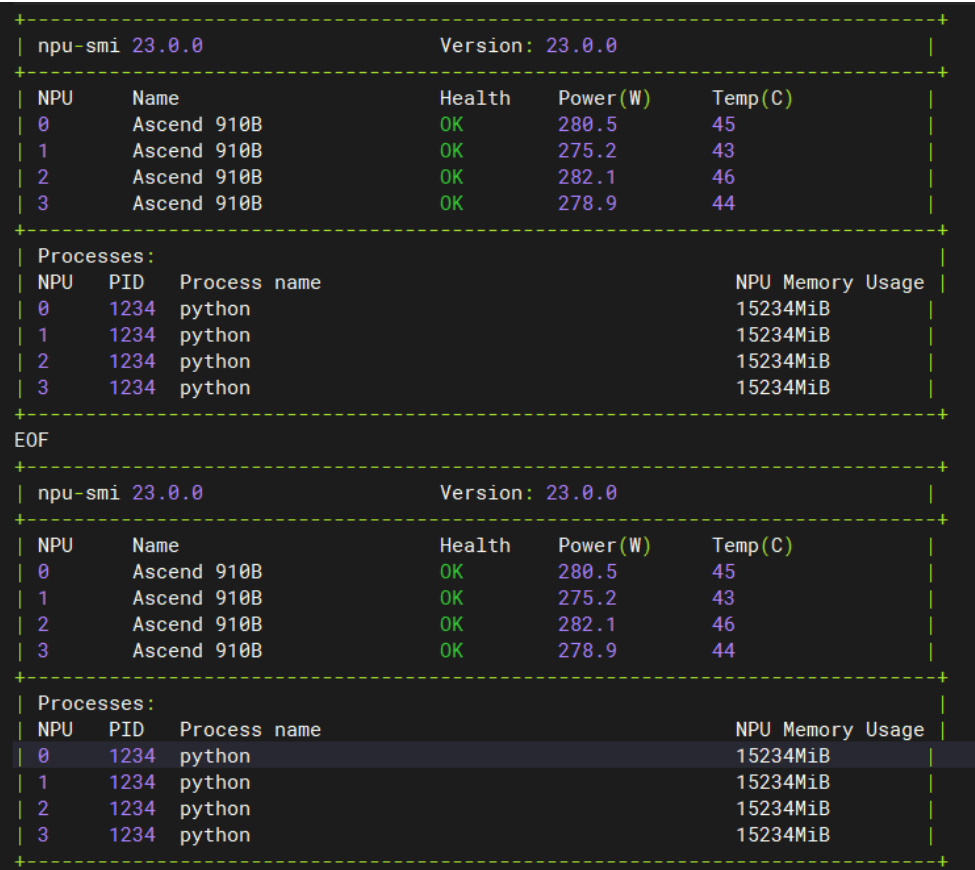Click 'Ascend 910B' name for NPU 1, first table
The width and height of the screenshot is (975, 870).
coord(197,150)
